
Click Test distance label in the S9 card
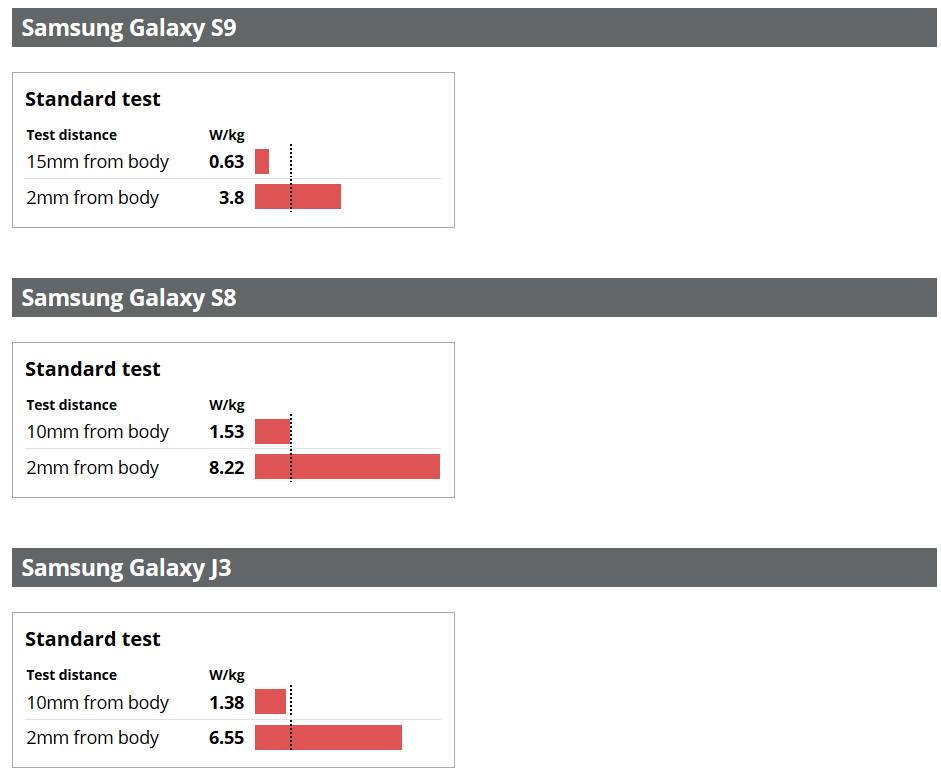click(x=71, y=135)
